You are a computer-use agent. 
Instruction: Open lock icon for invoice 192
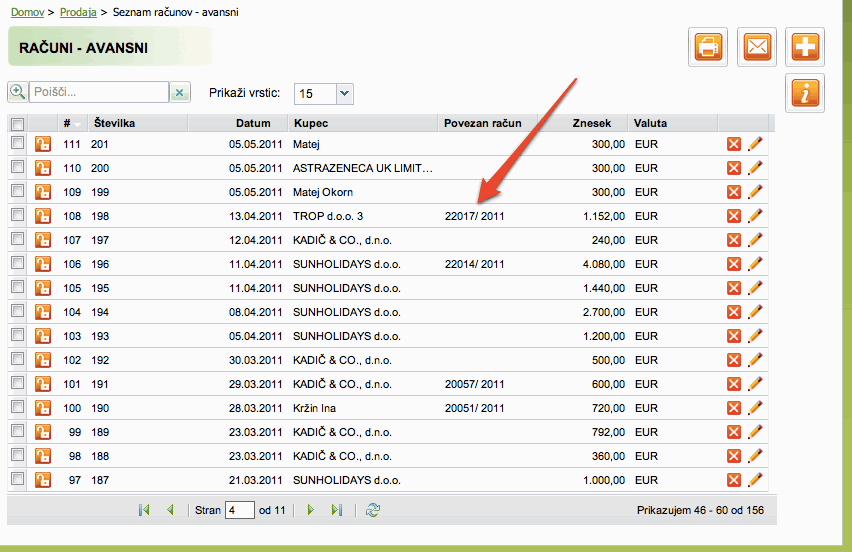click(43, 360)
